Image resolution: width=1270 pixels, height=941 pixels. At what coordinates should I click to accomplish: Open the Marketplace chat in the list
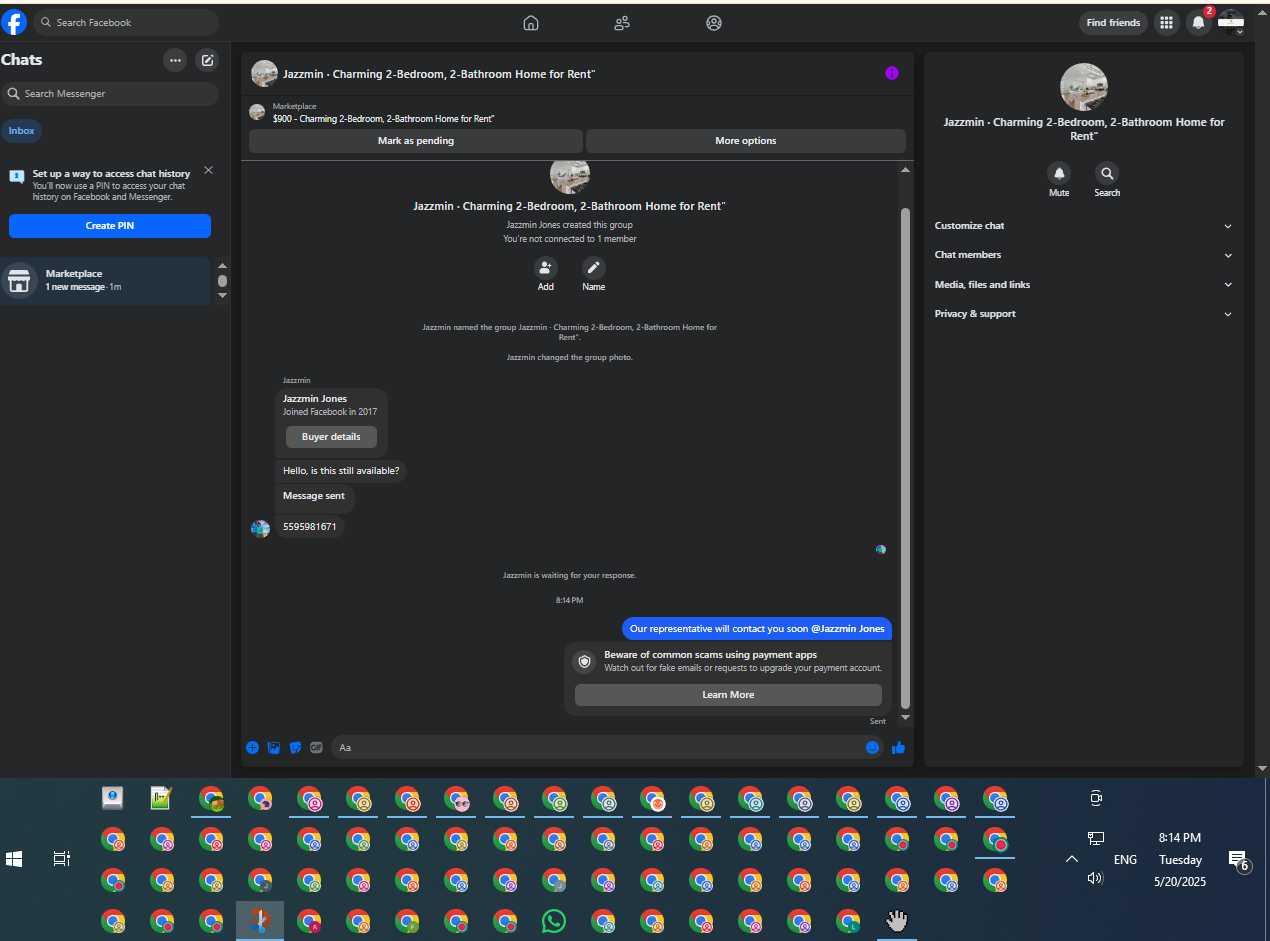point(105,281)
